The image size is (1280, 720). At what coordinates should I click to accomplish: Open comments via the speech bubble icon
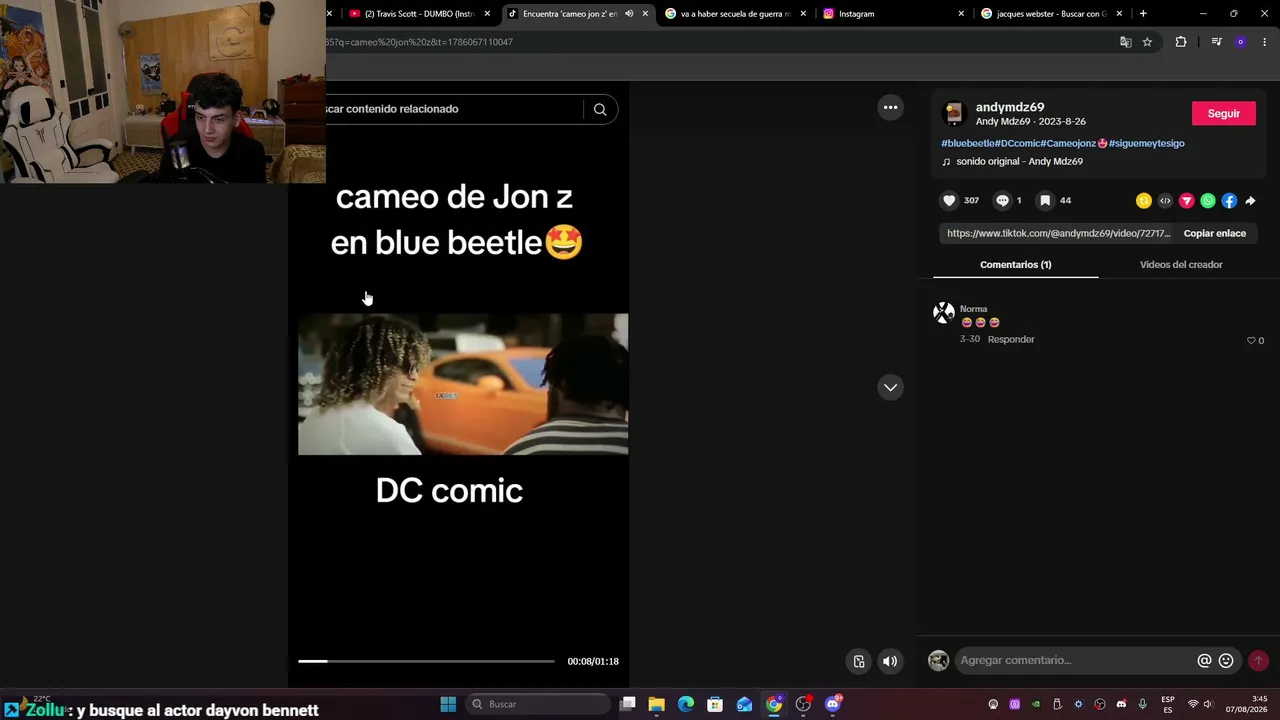[1002, 201]
